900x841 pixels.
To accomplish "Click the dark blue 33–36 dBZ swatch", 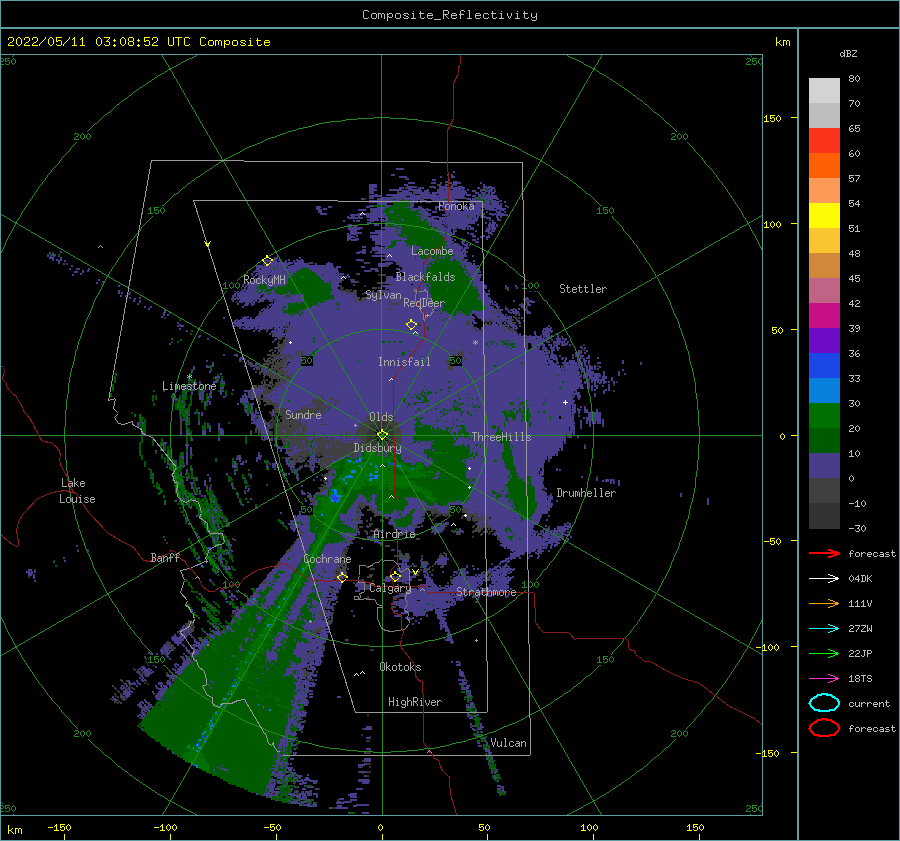I will coord(824,366).
